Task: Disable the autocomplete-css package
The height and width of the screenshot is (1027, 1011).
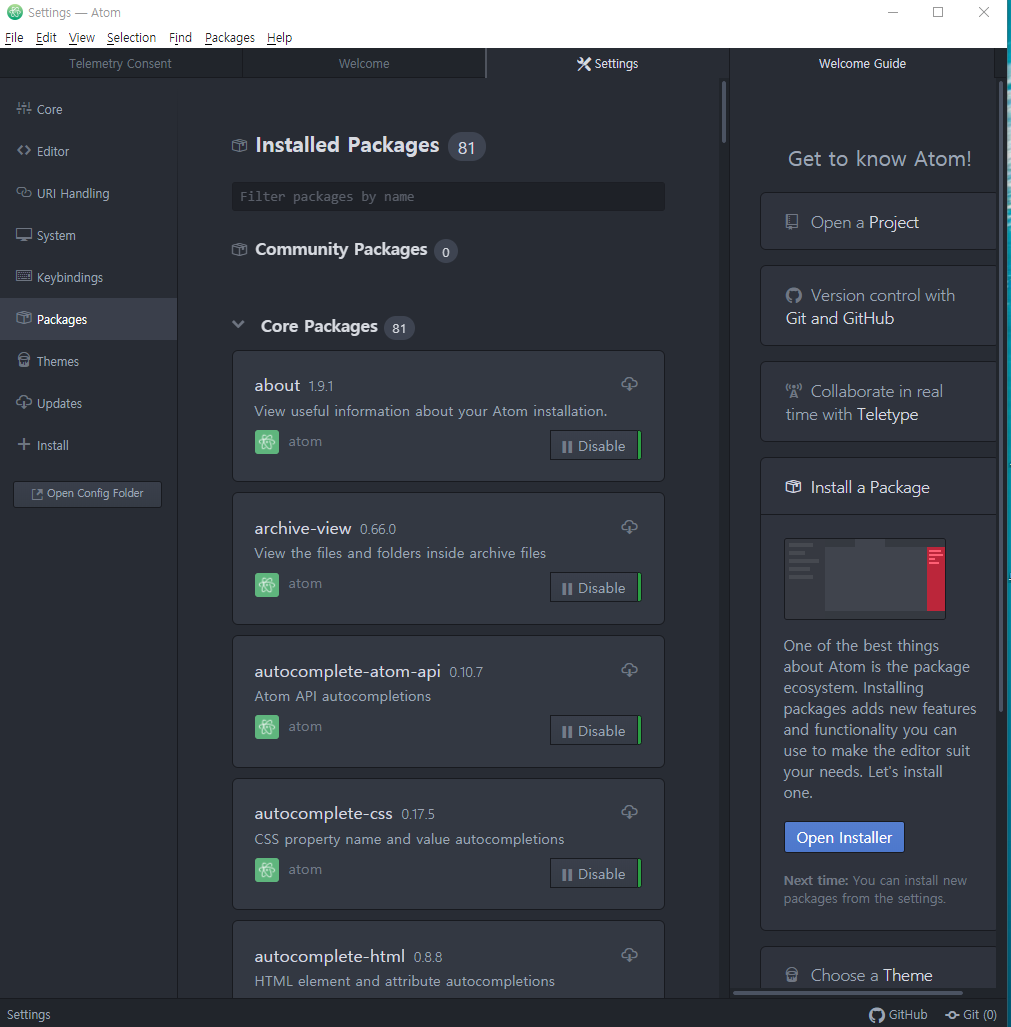Action: click(595, 874)
